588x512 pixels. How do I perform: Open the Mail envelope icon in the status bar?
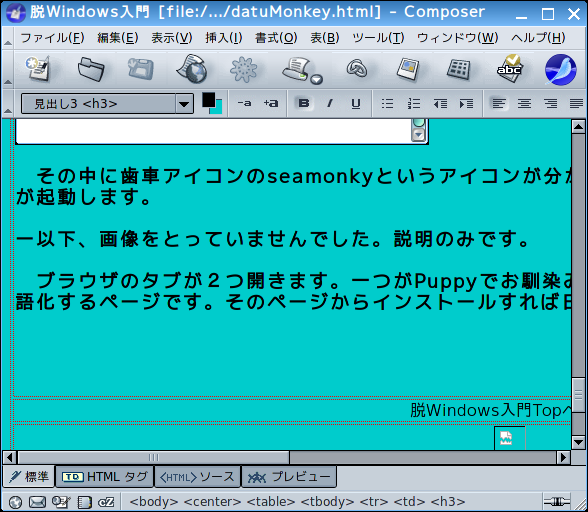pyautogui.click(x=38, y=502)
